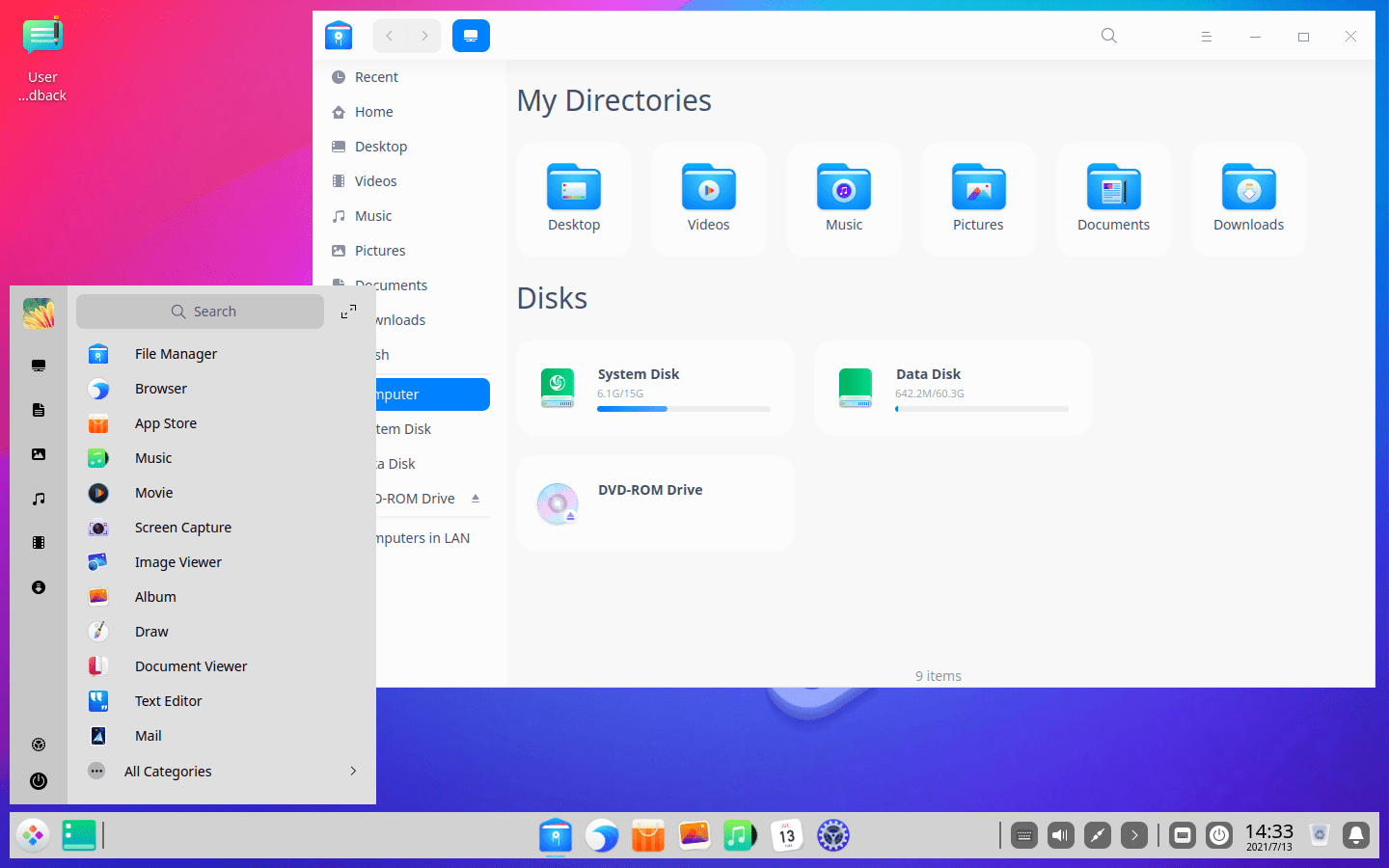Viewport: 1389px width, 868px height.
Task: Toggle notifications with the bell icon
Action: click(1355, 835)
